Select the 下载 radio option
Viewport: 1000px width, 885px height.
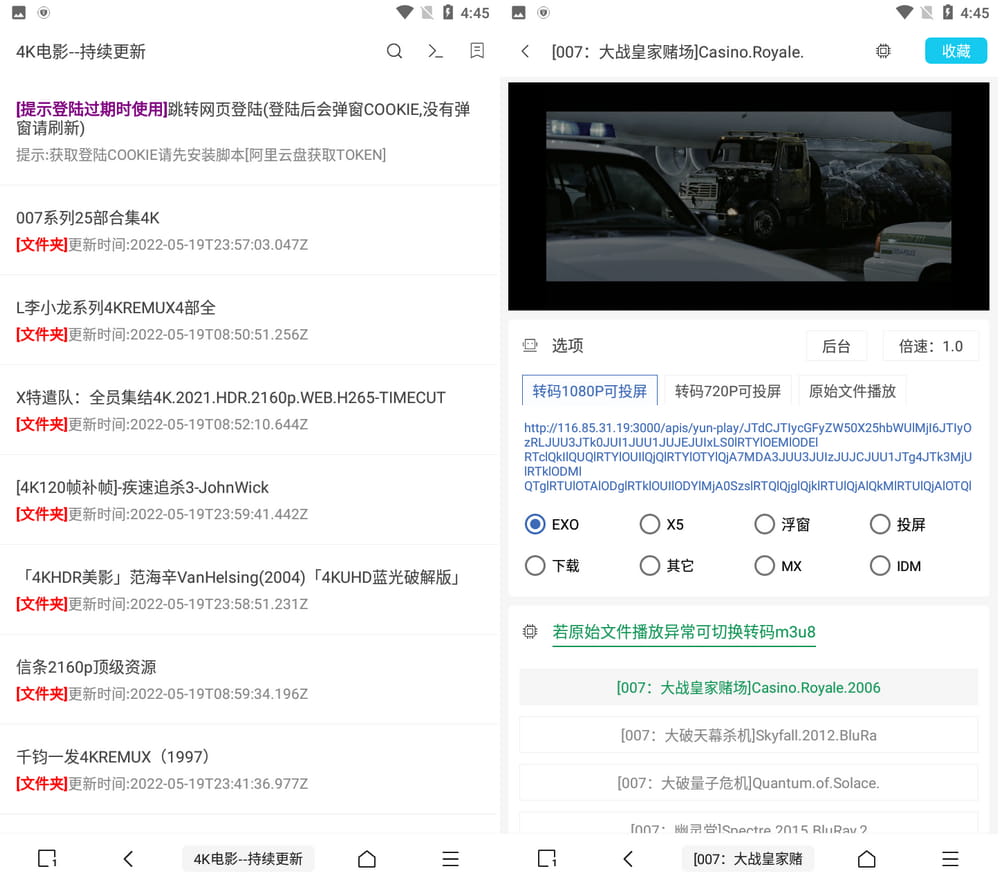(535, 566)
